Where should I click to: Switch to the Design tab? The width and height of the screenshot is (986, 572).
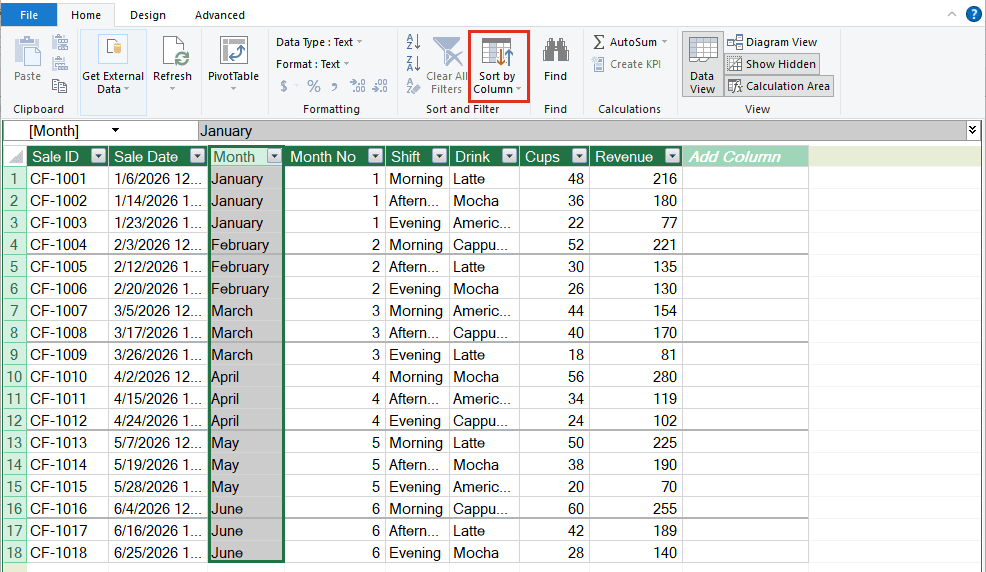(x=148, y=14)
